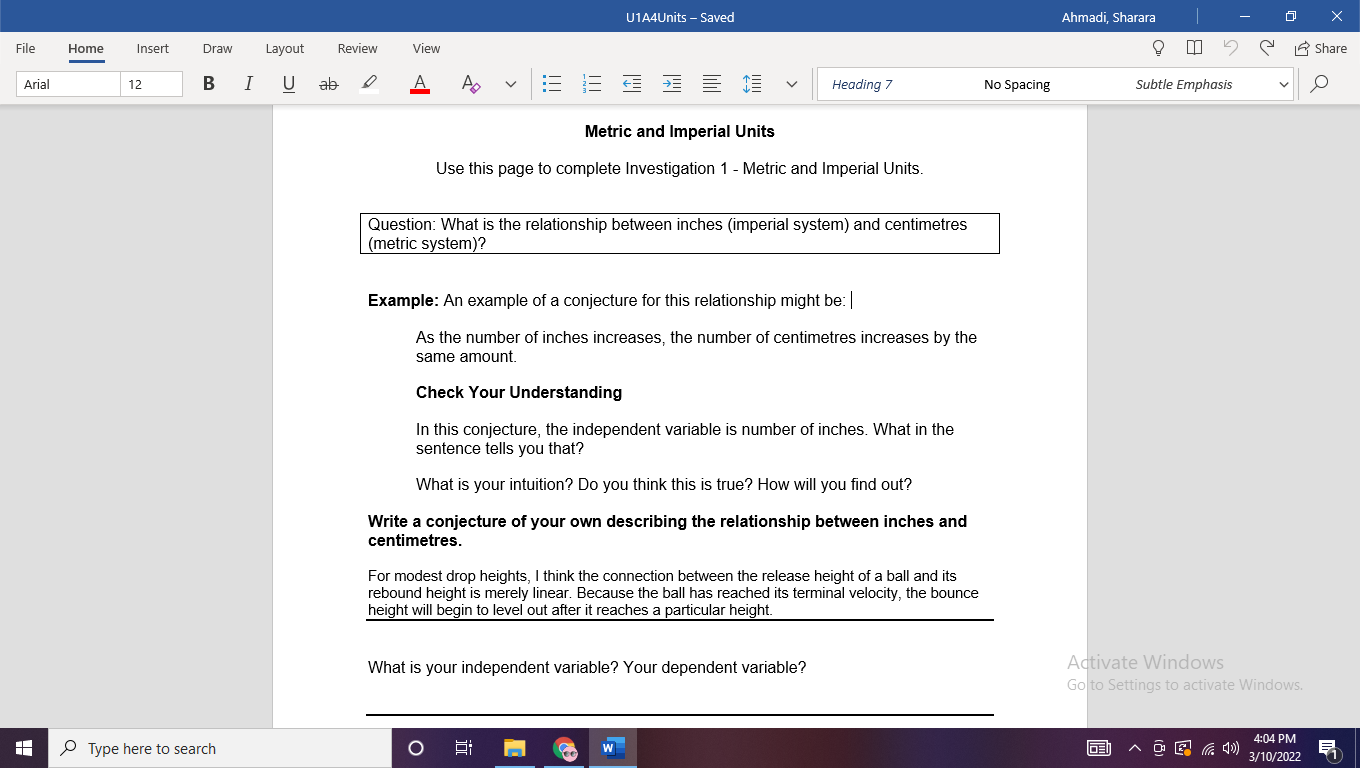Open Chrome from the taskbar
This screenshot has height=768, width=1360.
click(564, 748)
